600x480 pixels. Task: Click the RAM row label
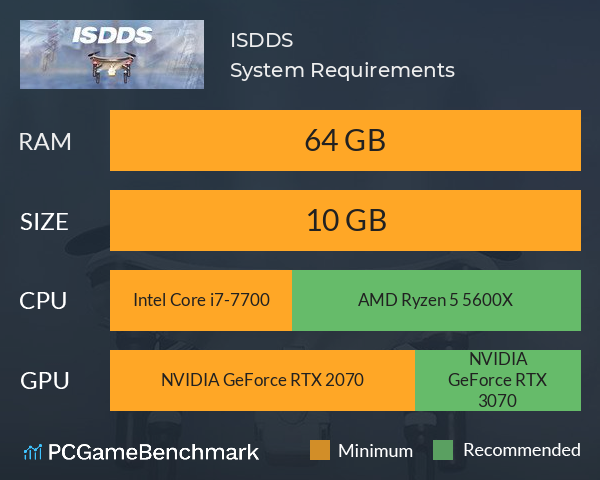[45, 142]
